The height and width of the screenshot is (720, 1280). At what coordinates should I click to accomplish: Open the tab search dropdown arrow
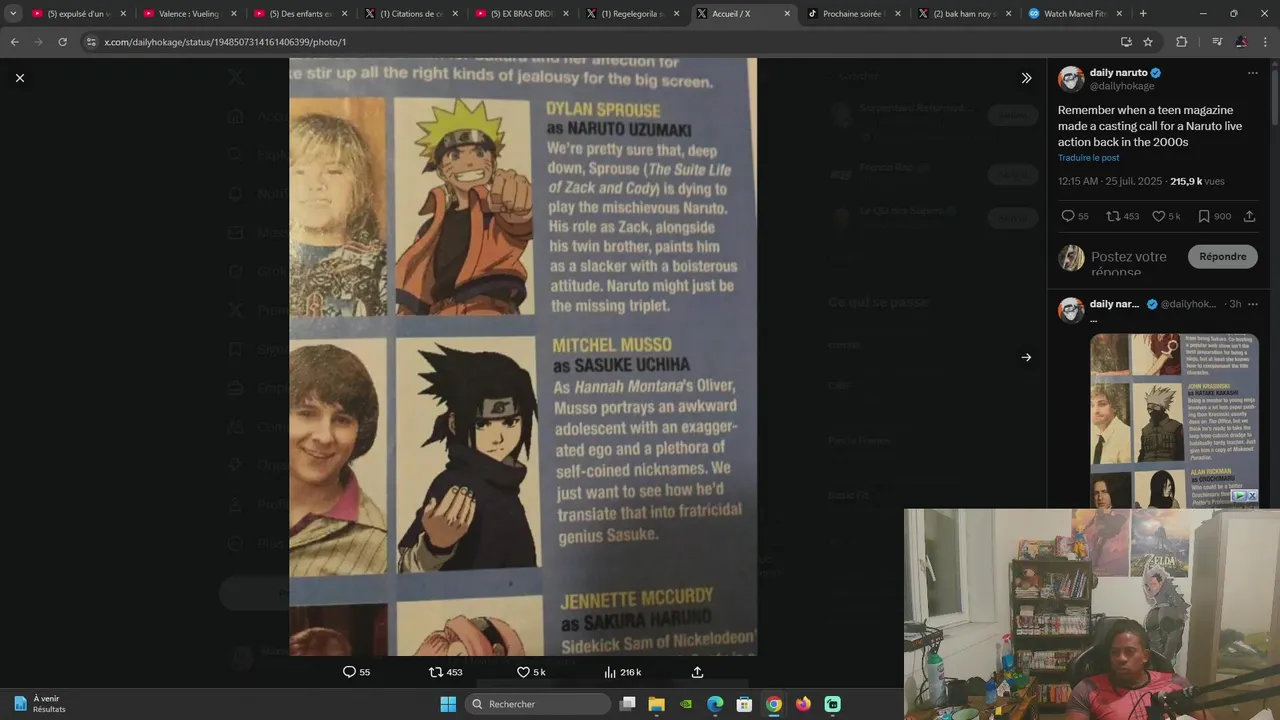13,14
